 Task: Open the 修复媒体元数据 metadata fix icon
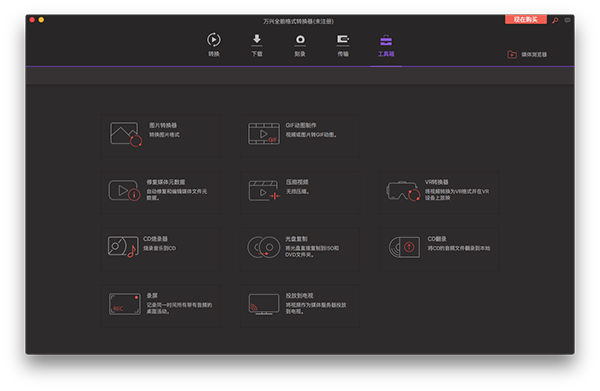[124, 191]
